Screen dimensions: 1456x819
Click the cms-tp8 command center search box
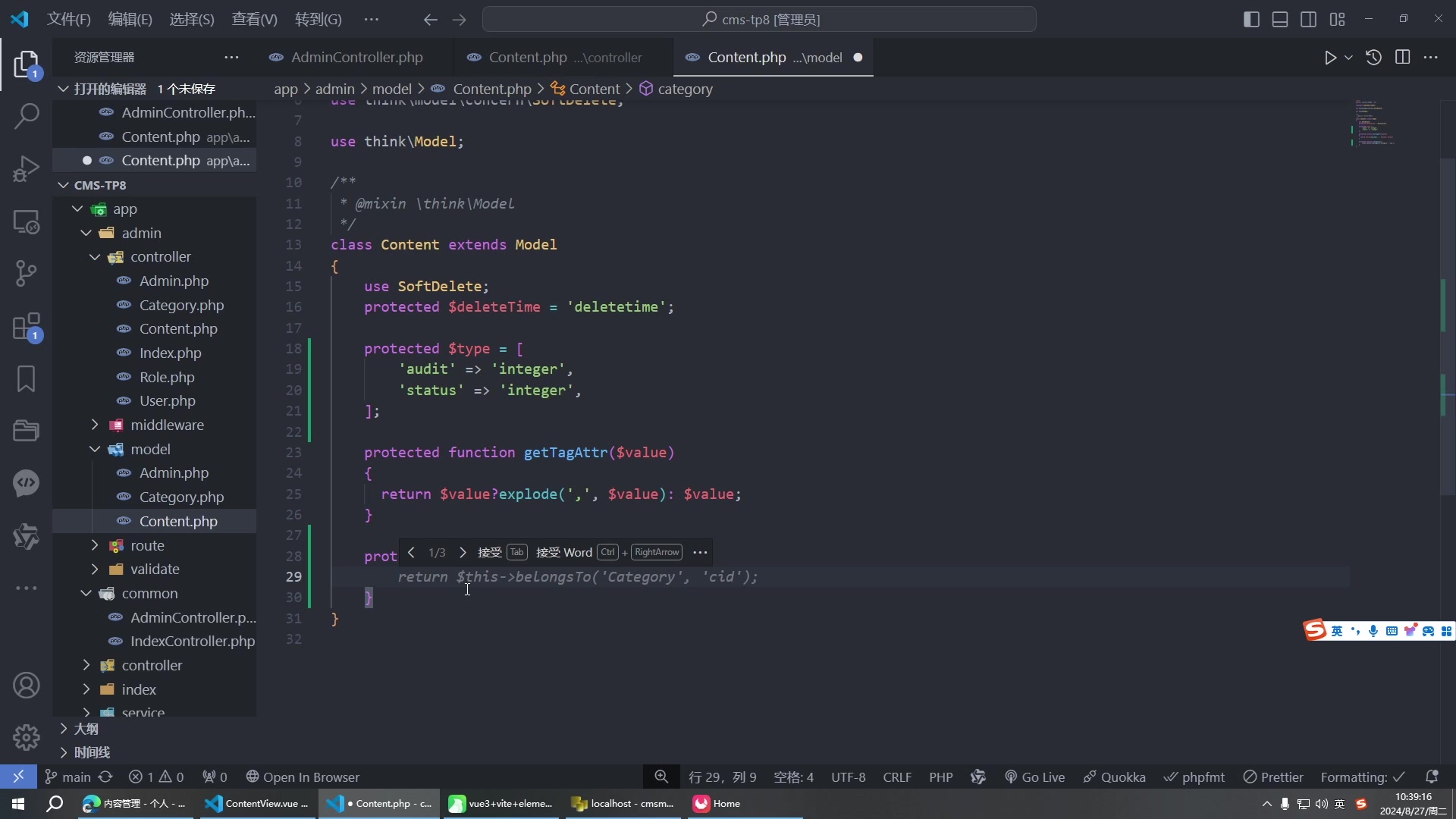click(x=759, y=20)
